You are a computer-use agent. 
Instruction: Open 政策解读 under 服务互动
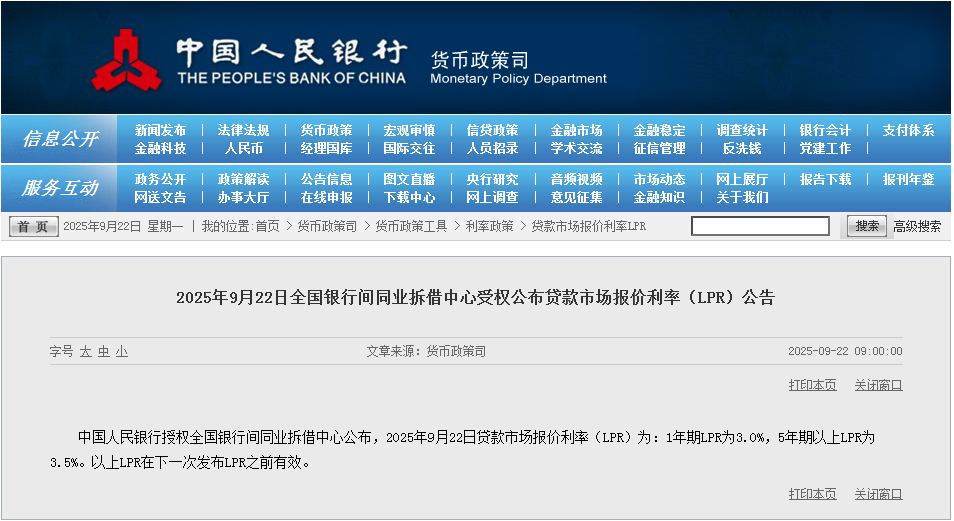243,180
